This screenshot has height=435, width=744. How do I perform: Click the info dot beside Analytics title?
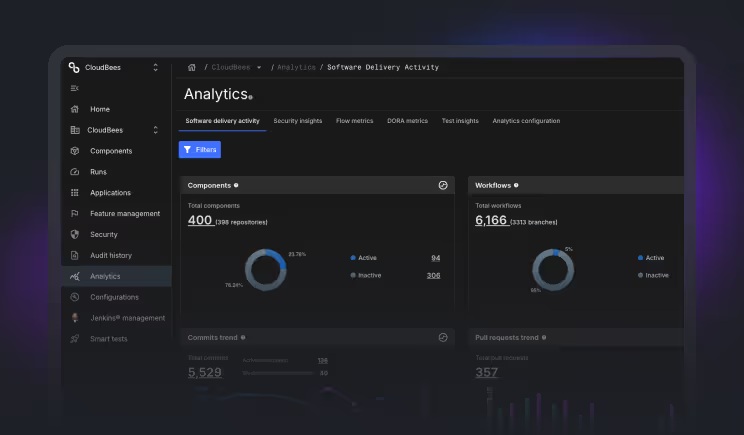(x=251, y=98)
